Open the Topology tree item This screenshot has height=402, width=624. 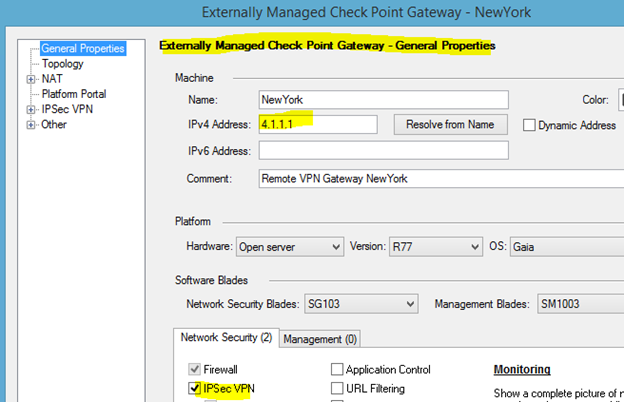62,64
